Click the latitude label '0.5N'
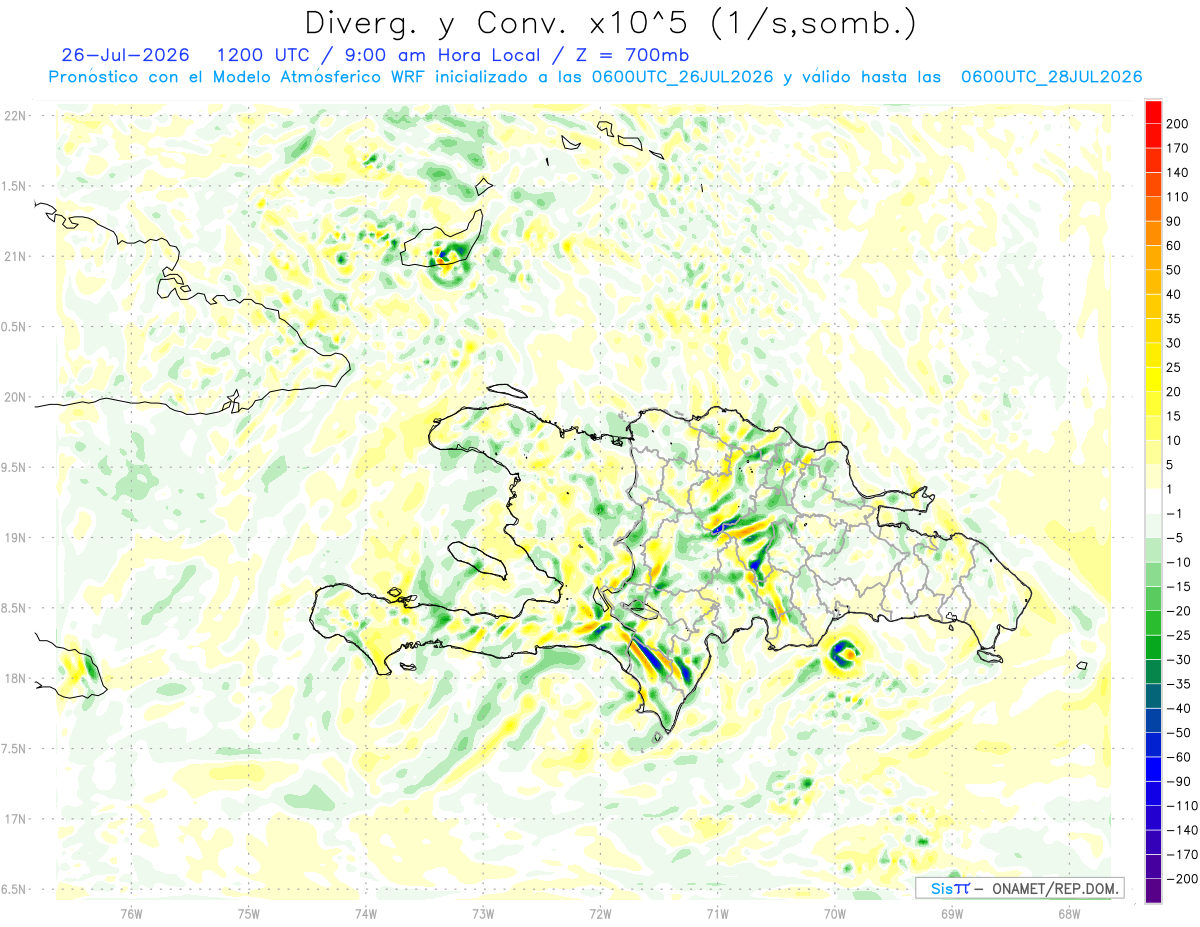Viewport: 1200px width, 927px height. click(13, 327)
